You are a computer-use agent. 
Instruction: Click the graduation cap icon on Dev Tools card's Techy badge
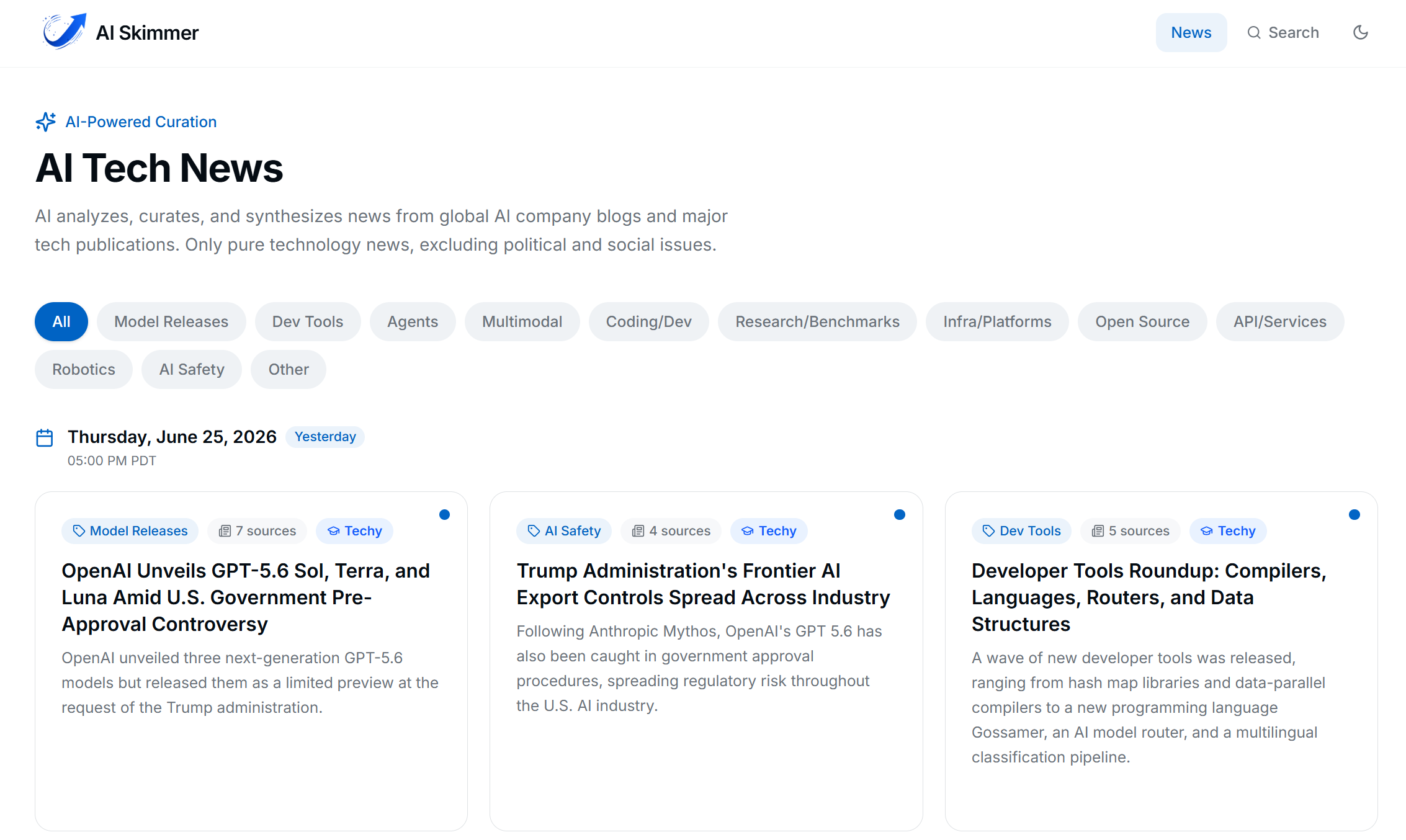coord(1206,531)
